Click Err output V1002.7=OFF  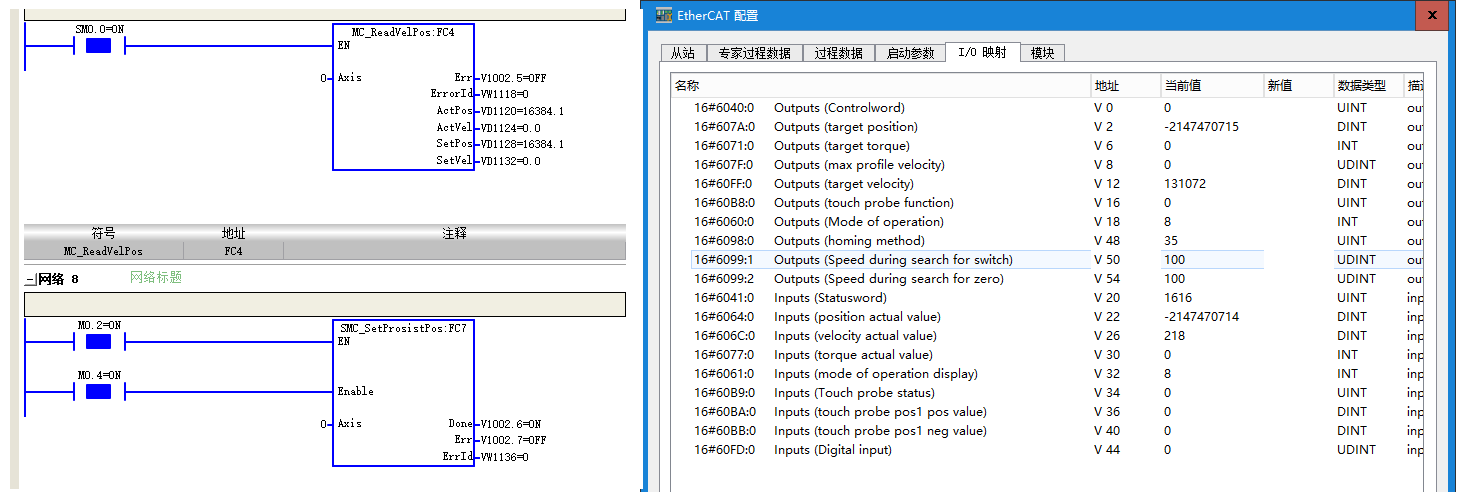(x=513, y=440)
